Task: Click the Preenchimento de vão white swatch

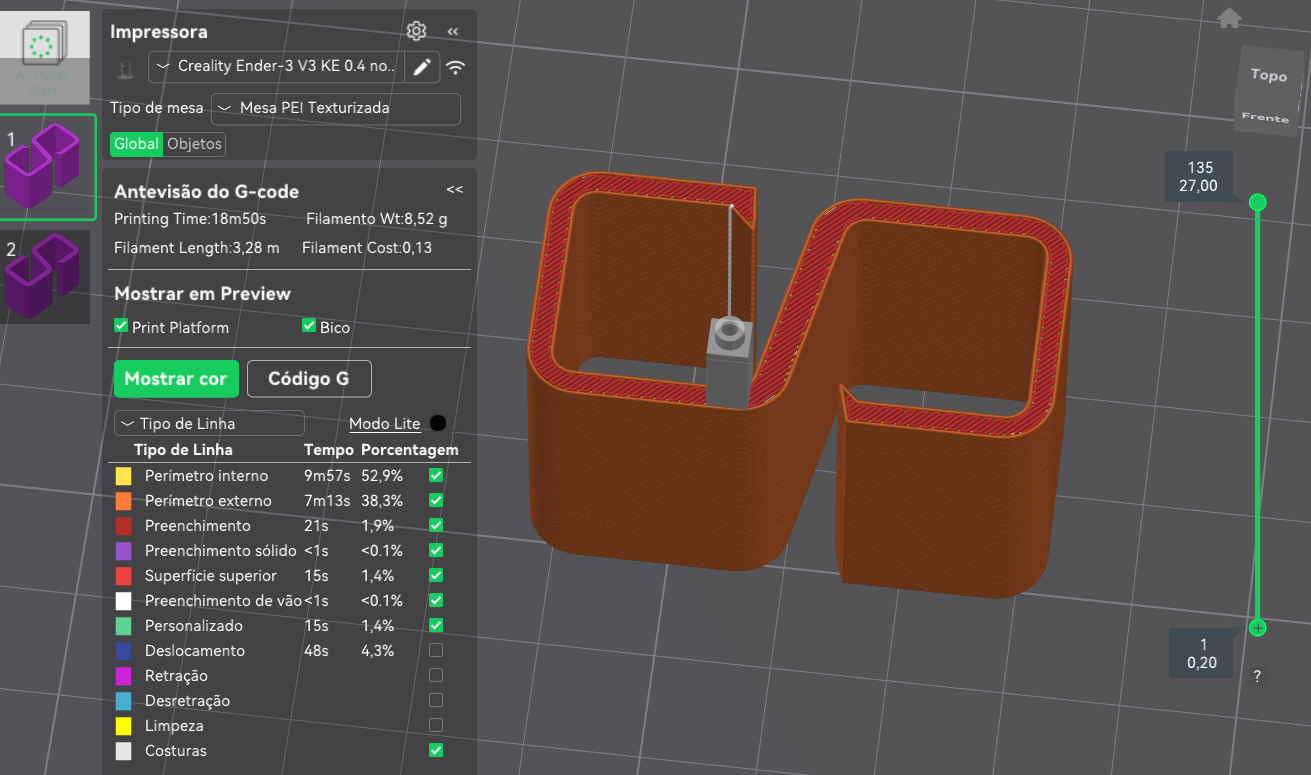Action: pos(124,601)
